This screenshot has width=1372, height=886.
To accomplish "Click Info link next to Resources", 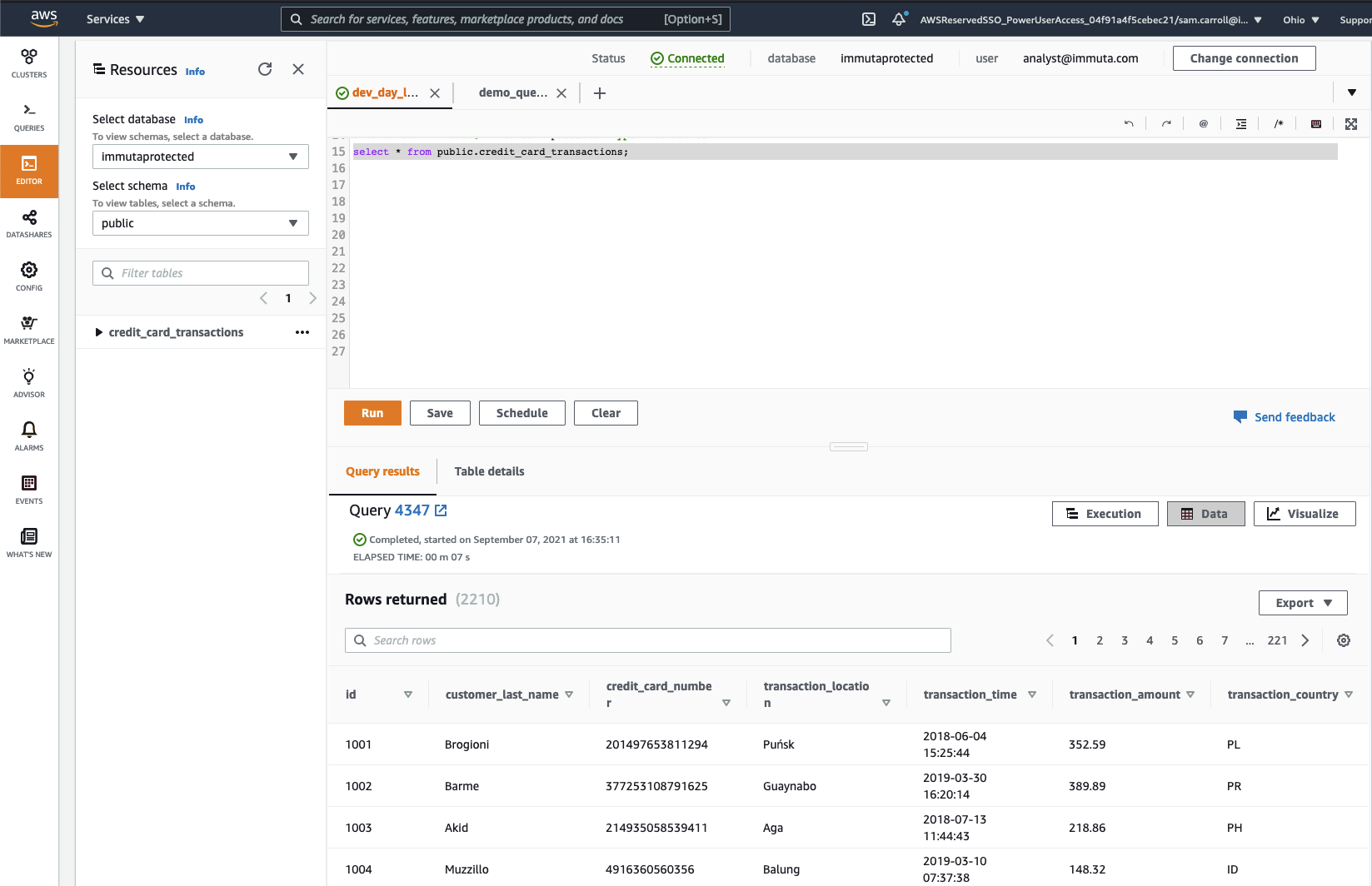I will pos(195,72).
